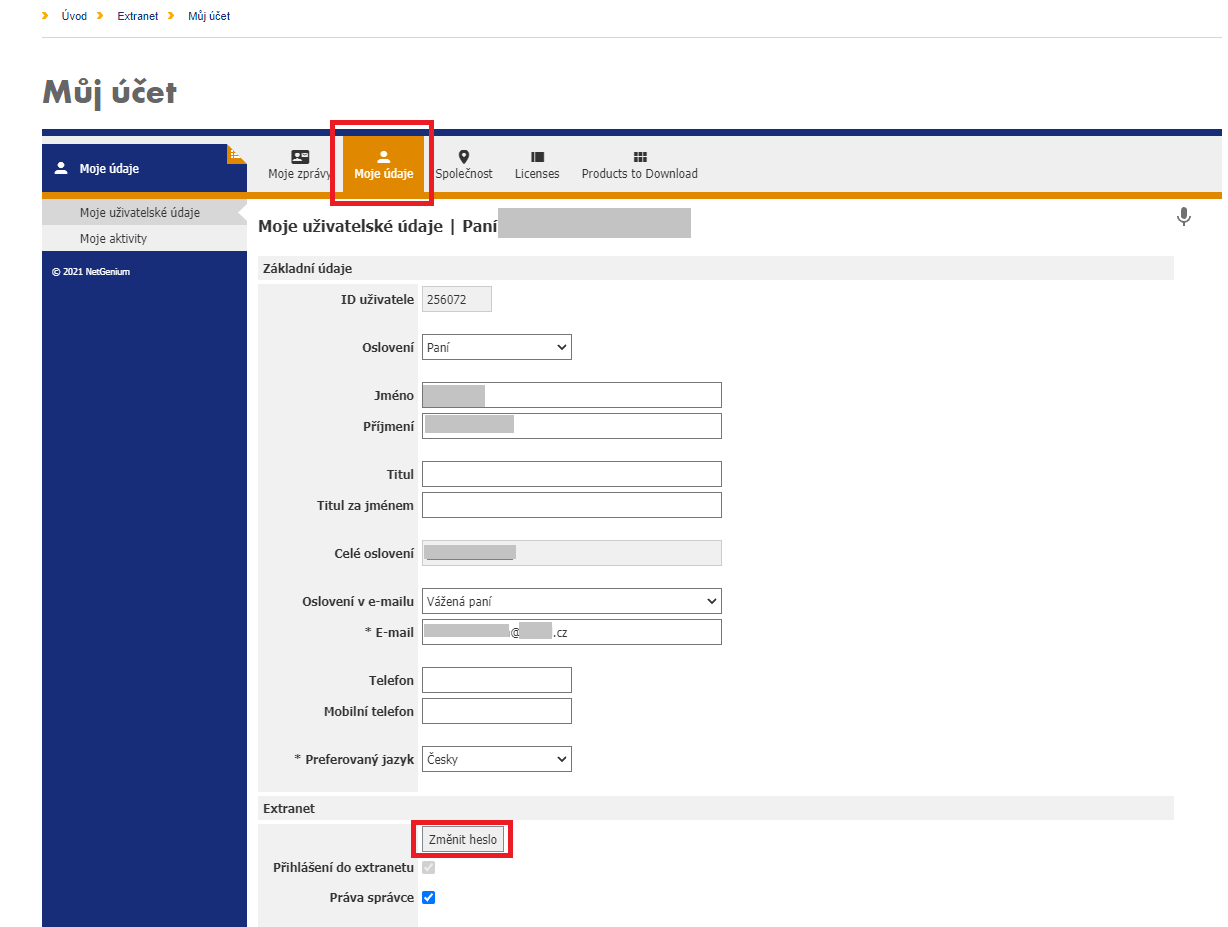Image resolution: width=1228 pixels, height=927 pixels.
Task: Select the person icon beside Moje údaje header
Action: coord(62,168)
